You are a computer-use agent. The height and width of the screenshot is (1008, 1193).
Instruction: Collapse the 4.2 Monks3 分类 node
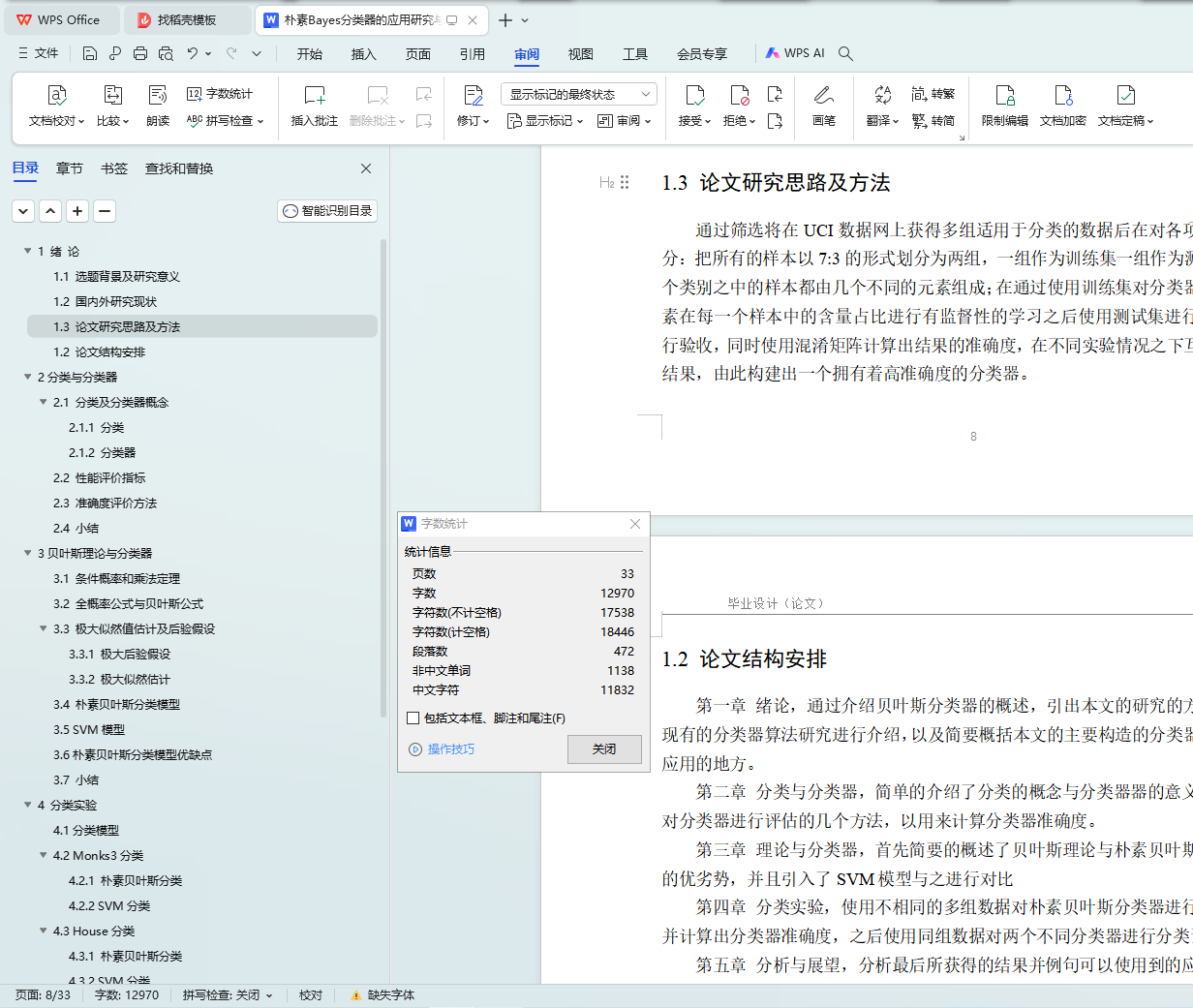(x=44, y=855)
